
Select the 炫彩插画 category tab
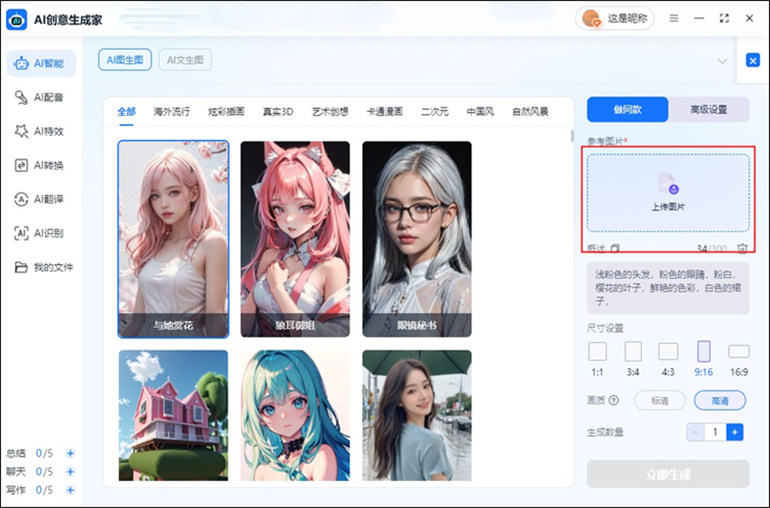coord(226,112)
